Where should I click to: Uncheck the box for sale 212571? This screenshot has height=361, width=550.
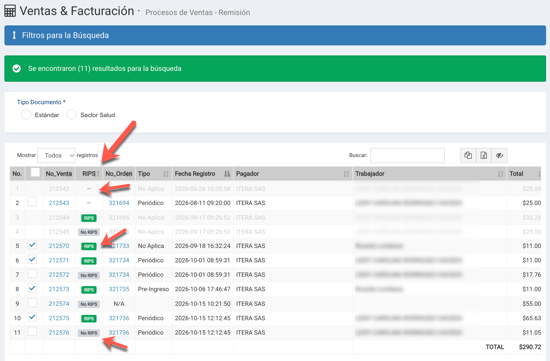32,259
